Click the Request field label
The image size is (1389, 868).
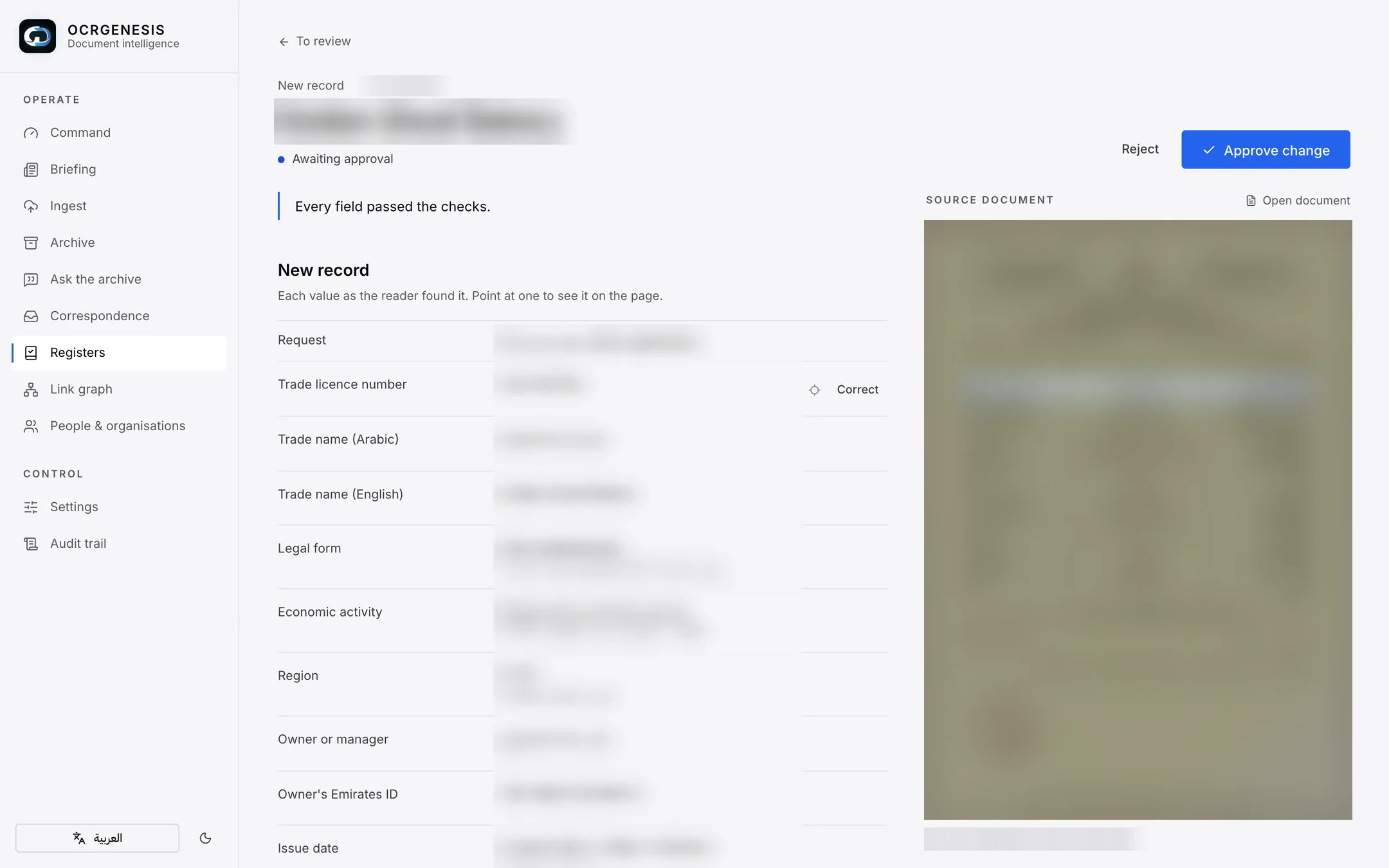(302, 340)
